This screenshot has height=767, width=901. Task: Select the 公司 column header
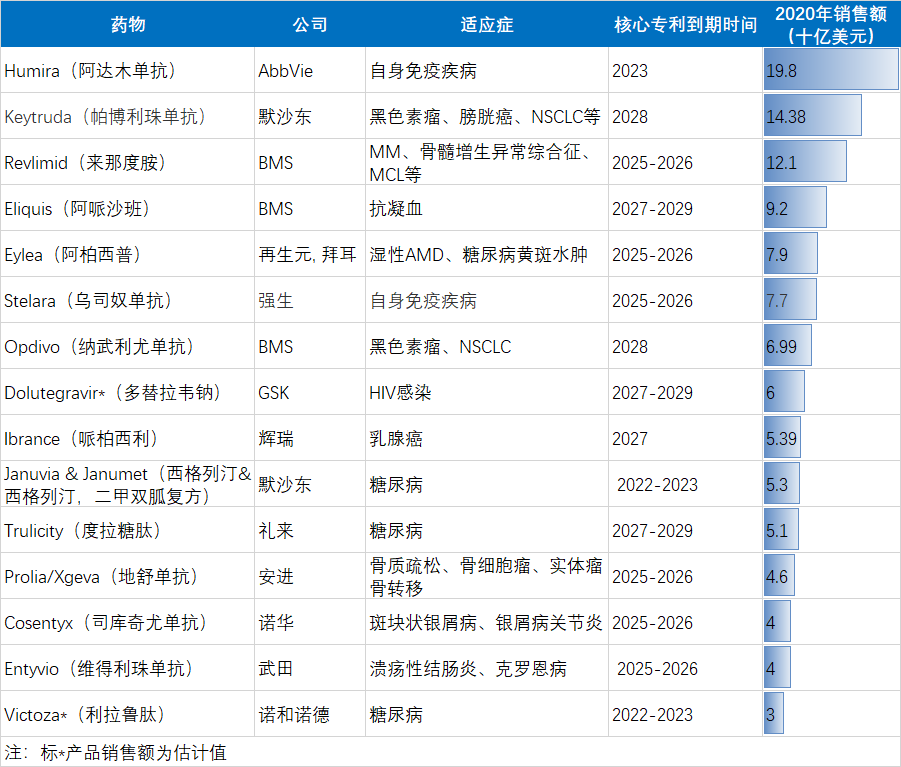tap(310, 24)
